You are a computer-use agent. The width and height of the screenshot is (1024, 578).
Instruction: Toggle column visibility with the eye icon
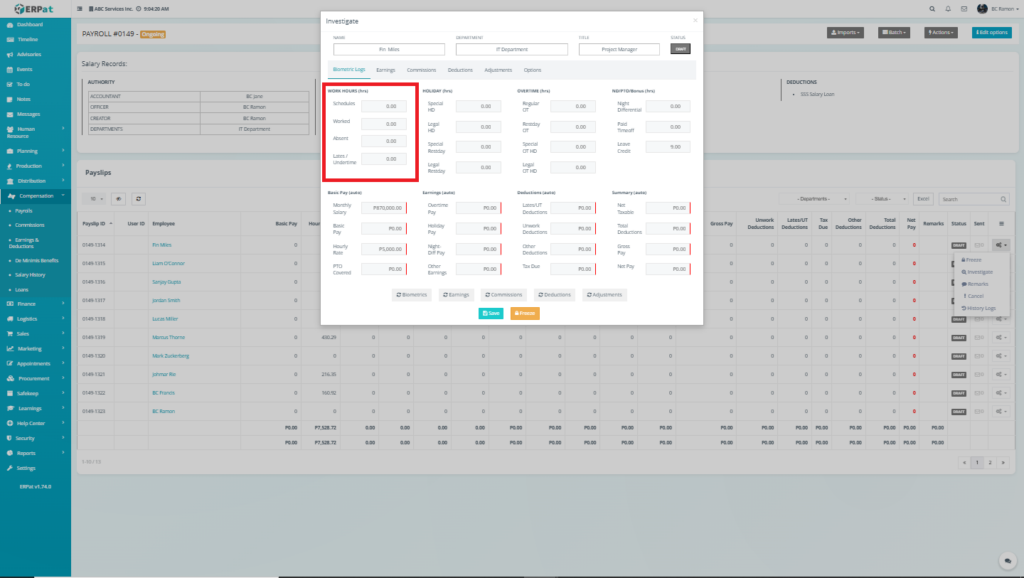click(119, 199)
